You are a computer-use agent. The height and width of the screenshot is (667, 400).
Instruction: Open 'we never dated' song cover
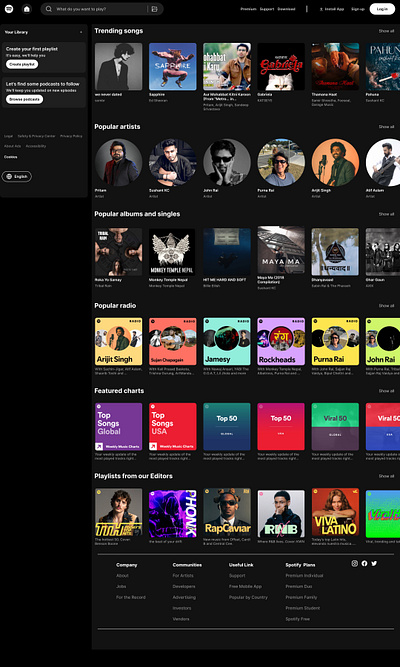coord(118,66)
